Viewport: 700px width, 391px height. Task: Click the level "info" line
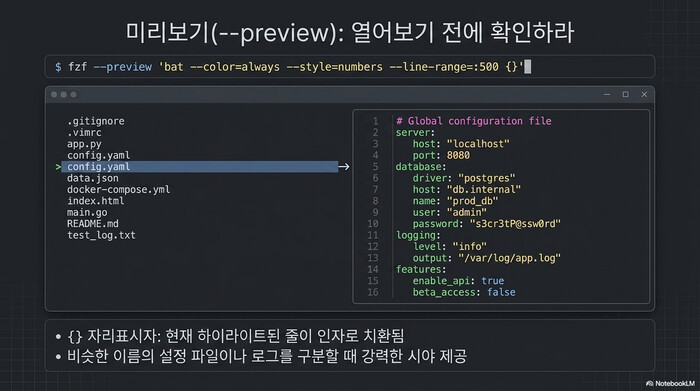[x=450, y=246]
